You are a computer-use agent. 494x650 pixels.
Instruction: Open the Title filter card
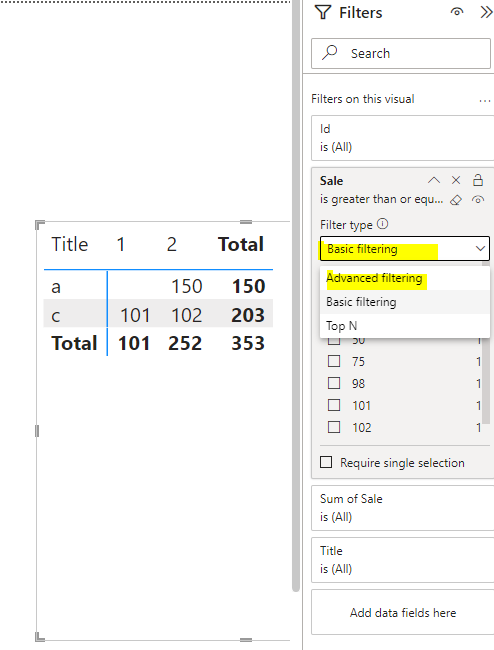click(x=402, y=560)
